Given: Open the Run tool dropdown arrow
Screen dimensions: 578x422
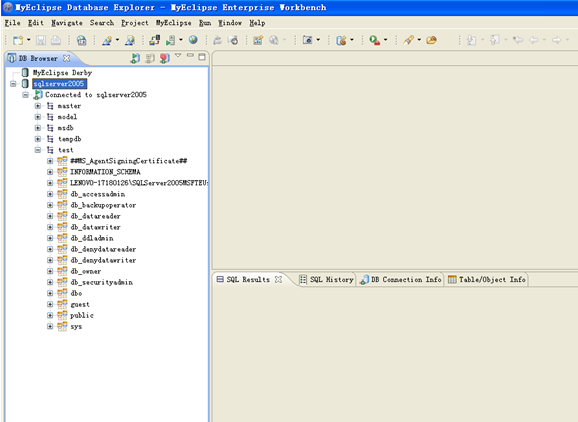Looking at the screenshot, I should 386,40.
